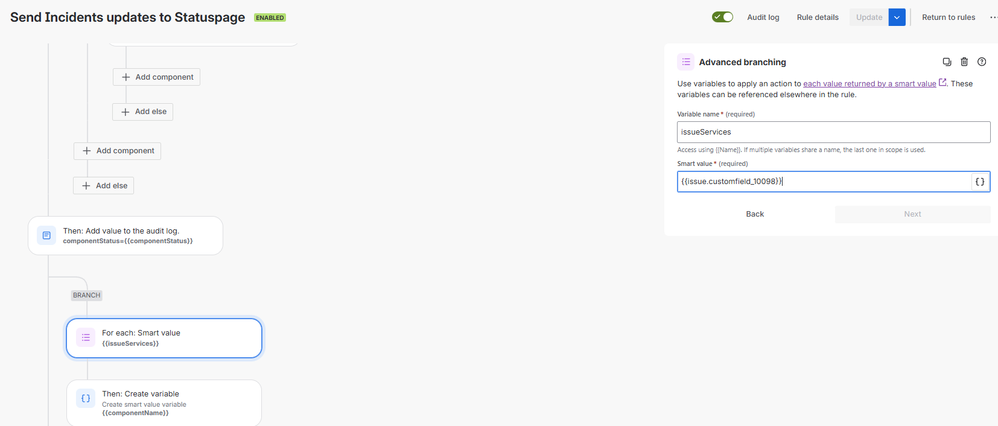Image resolution: width=998 pixels, height=426 pixels.
Task: Click the topmost Add component button
Action: pyautogui.click(x=157, y=77)
